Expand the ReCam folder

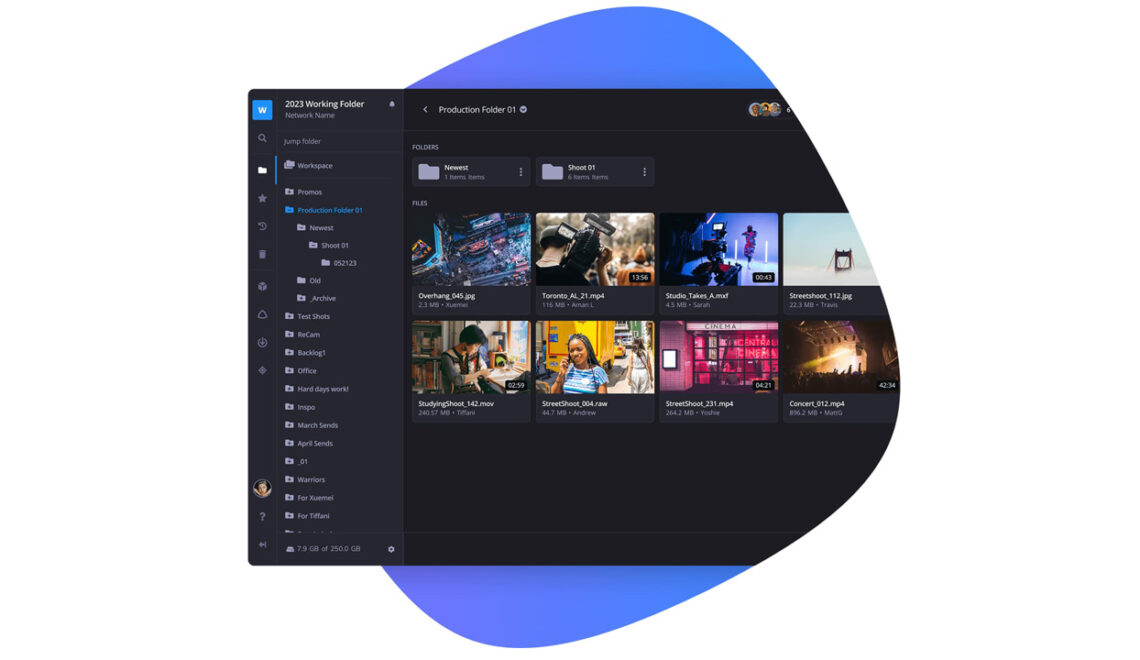(x=289, y=334)
